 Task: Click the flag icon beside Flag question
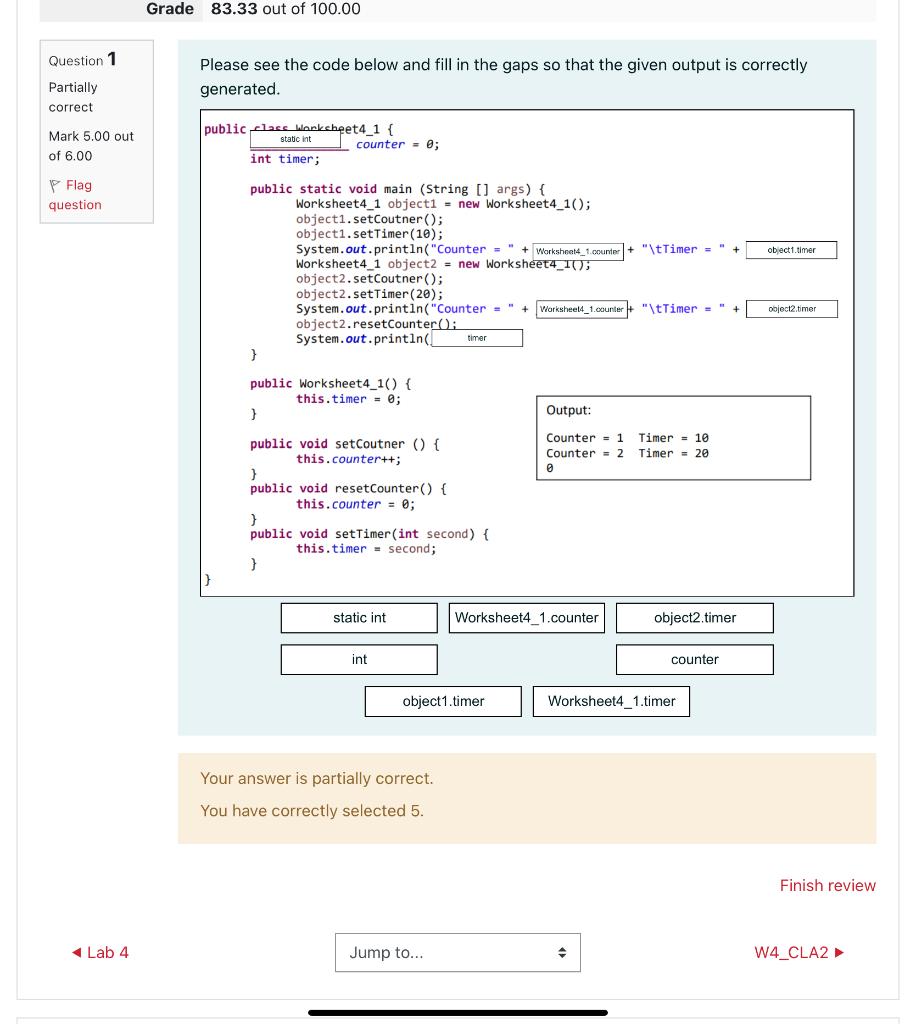click(x=53, y=185)
